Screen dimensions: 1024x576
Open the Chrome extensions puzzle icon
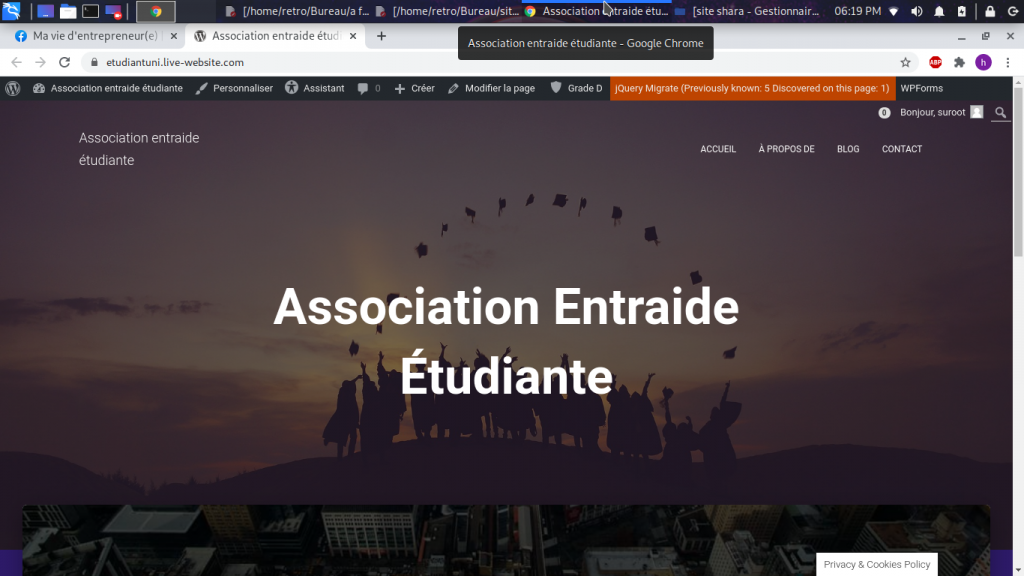pyautogui.click(x=959, y=62)
